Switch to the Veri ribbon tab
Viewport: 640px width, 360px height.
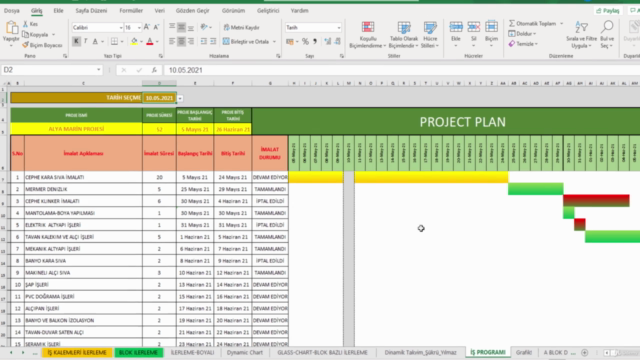pyautogui.click(x=160, y=11)
